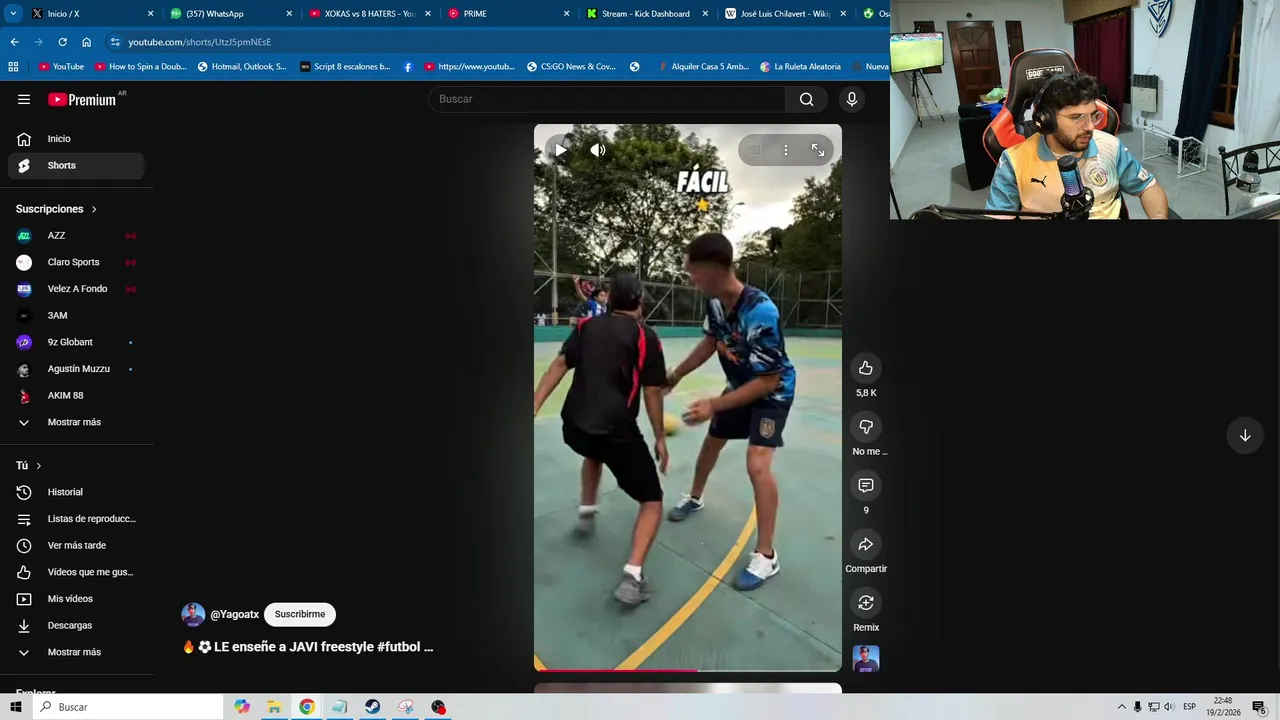
Task: Open the Windows Start menu
Action: tap(16, 707)
